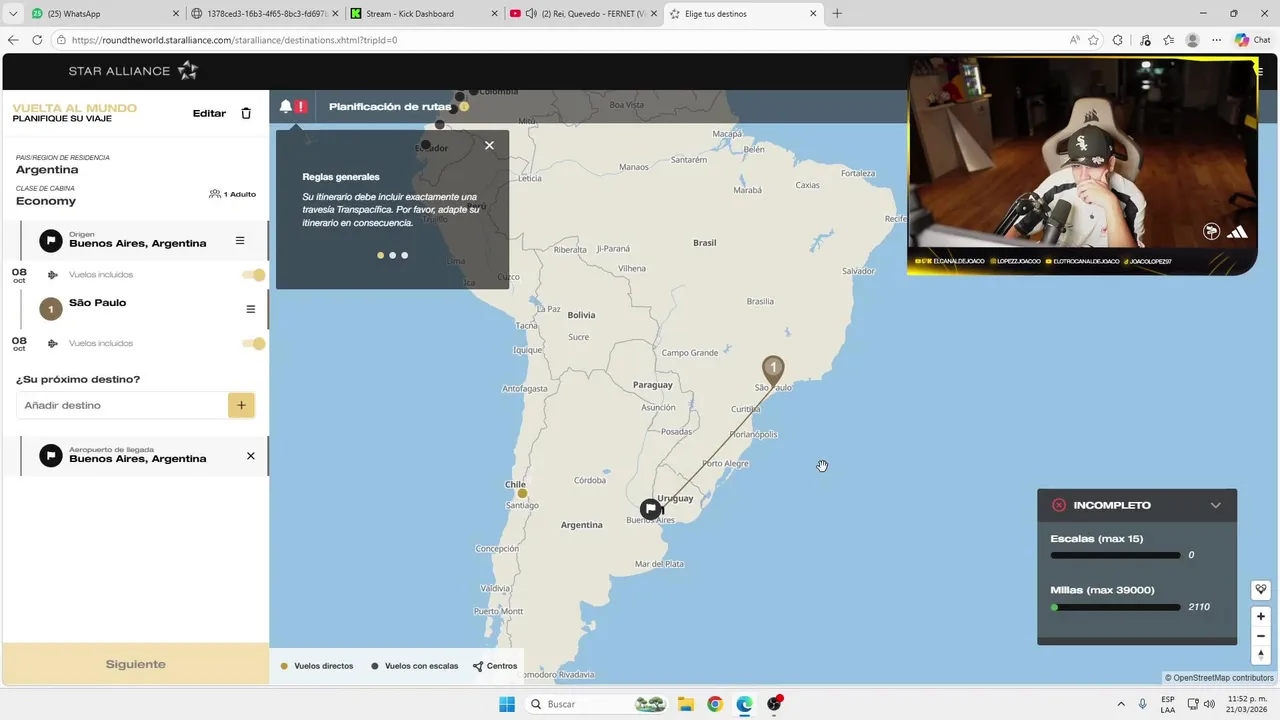The image size is (1280, 720).
Task: Open the Buenos Aires origin reorder menu icon
Action: click(x=240, y=241)
